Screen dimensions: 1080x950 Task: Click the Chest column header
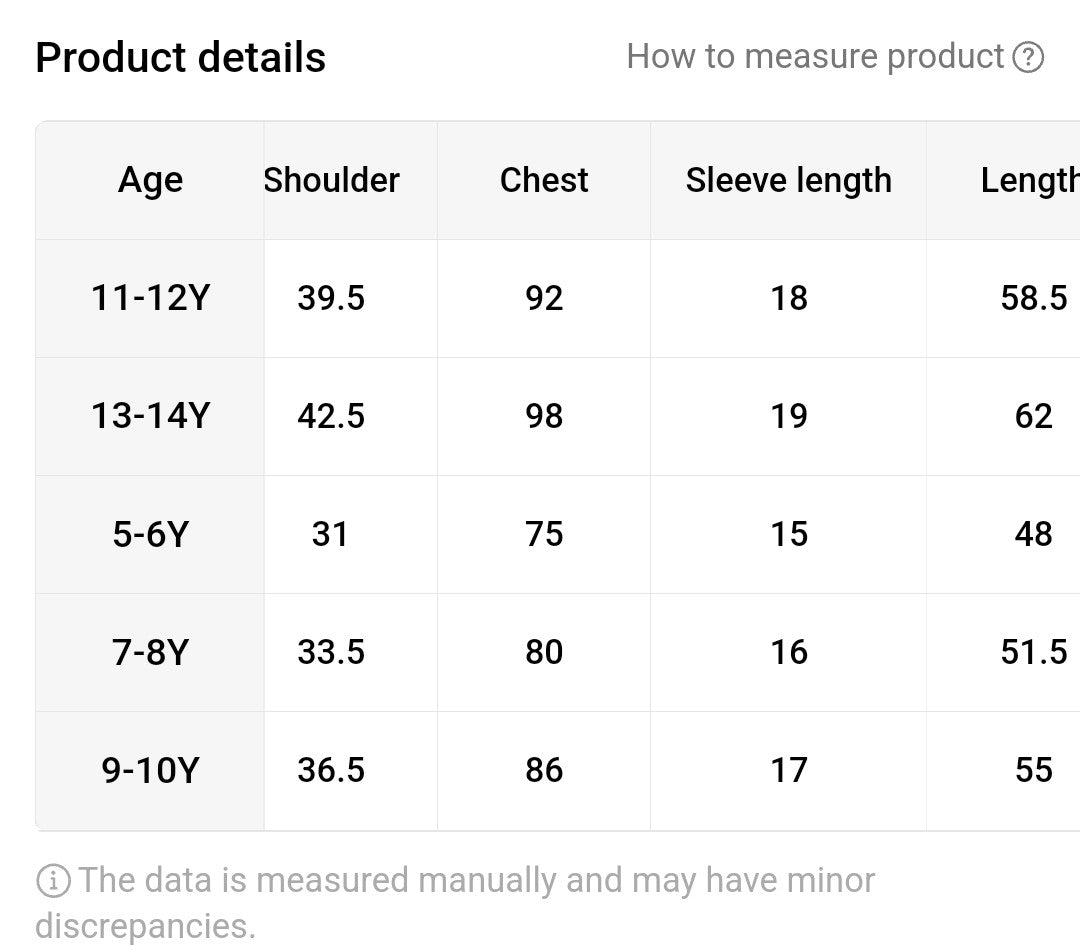(544, 180)
